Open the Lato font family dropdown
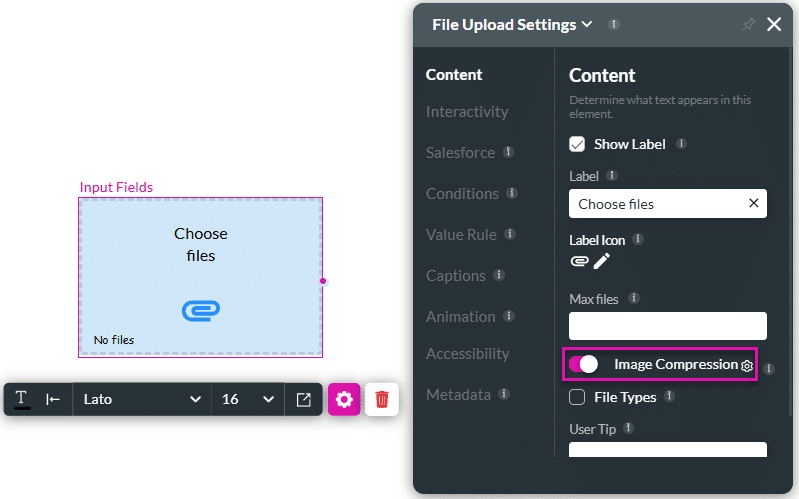Screen dimensions: 799x499 [x=141, y=399]
